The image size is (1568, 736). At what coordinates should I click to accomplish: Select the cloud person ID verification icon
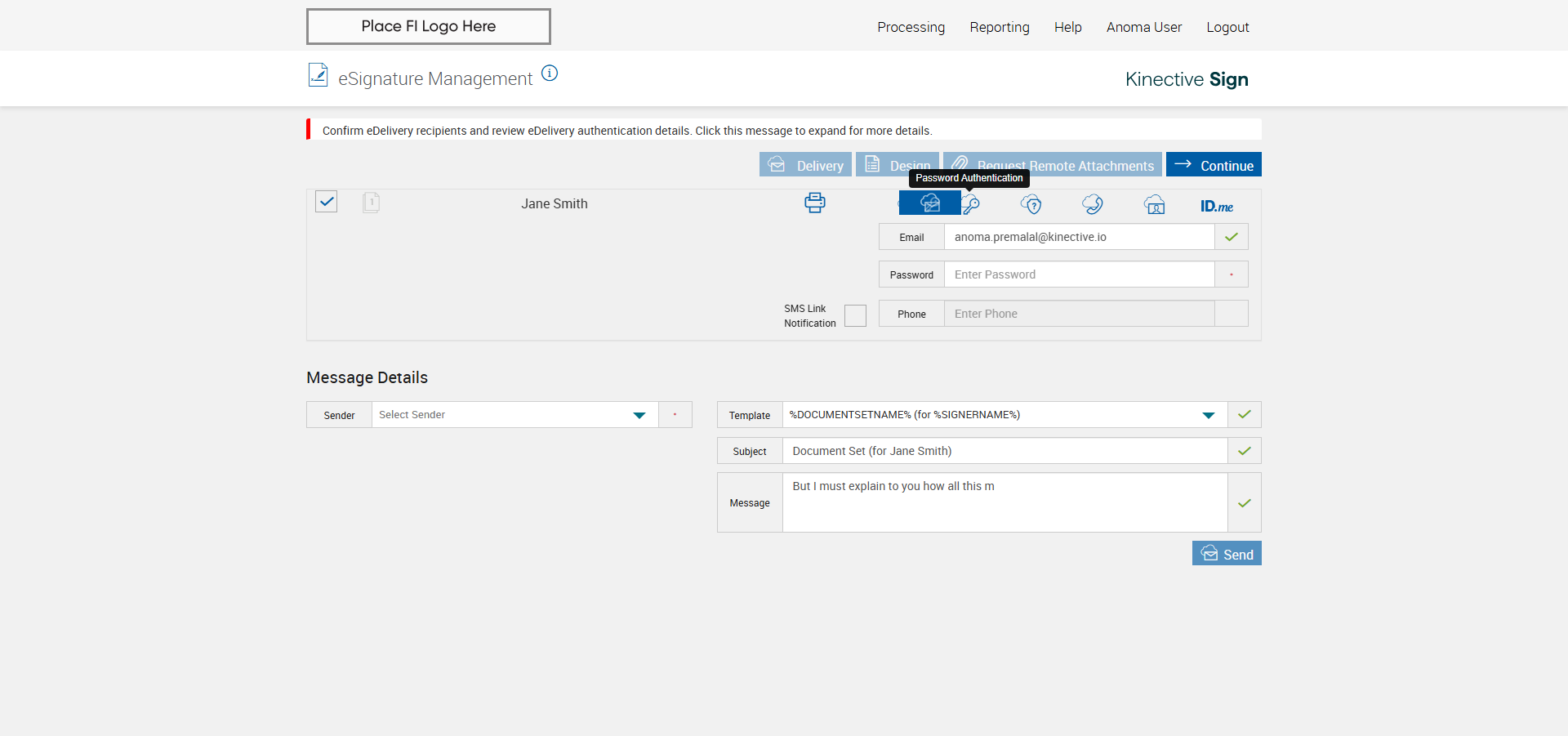click(1154, 204)
